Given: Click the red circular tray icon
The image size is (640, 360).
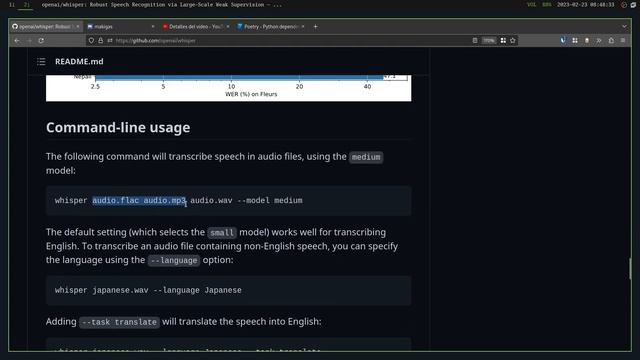Looking at the screenshot, I should point(624,5).
